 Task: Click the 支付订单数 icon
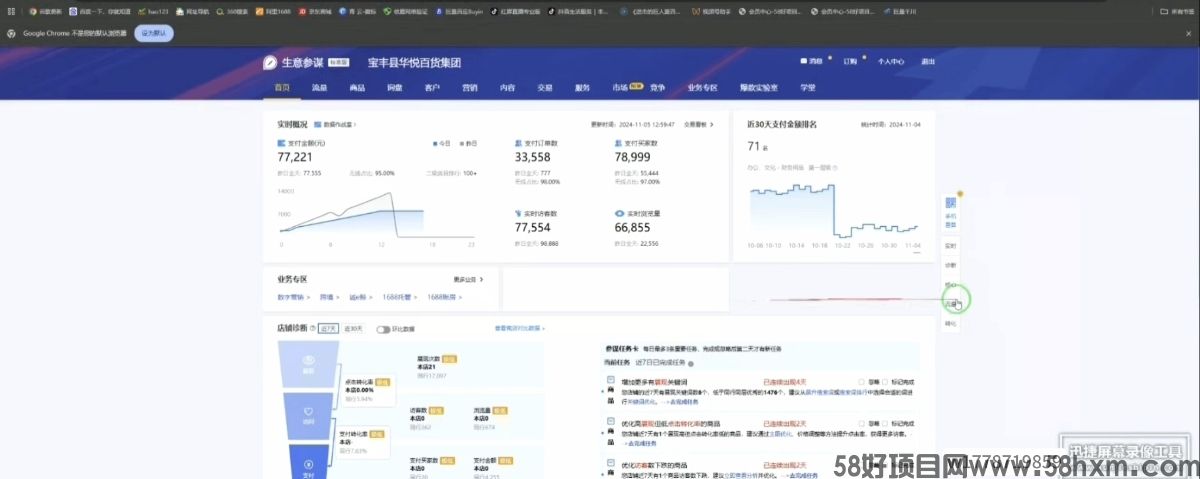click(x=518, y=143)
